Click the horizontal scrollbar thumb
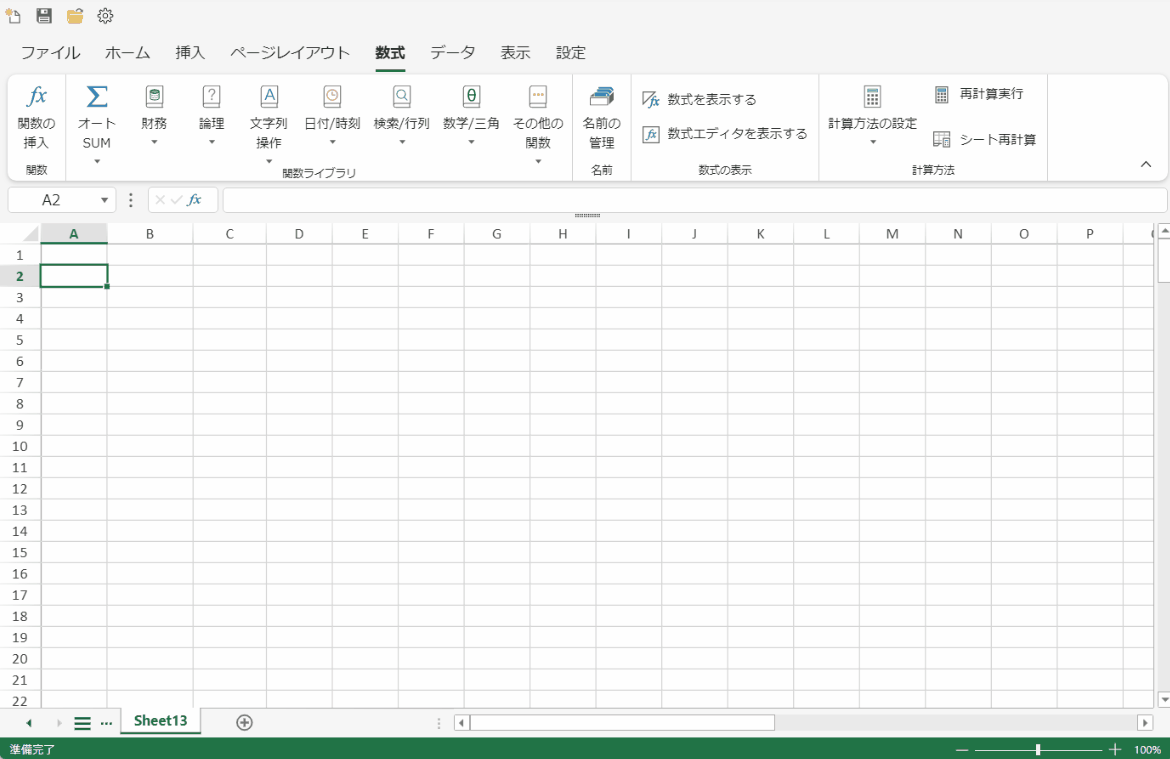 click(622, 722)
